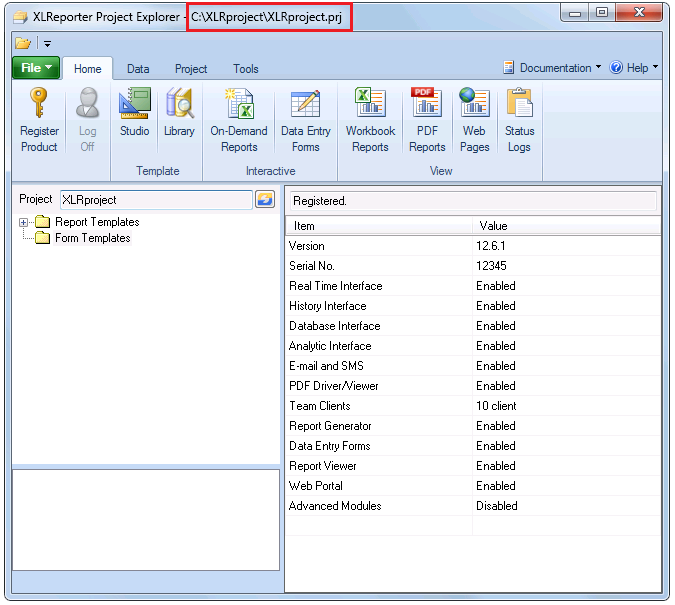Open On-Demand Reports
This screenshot has width=675, height=605.
click(x=239, y=120)
